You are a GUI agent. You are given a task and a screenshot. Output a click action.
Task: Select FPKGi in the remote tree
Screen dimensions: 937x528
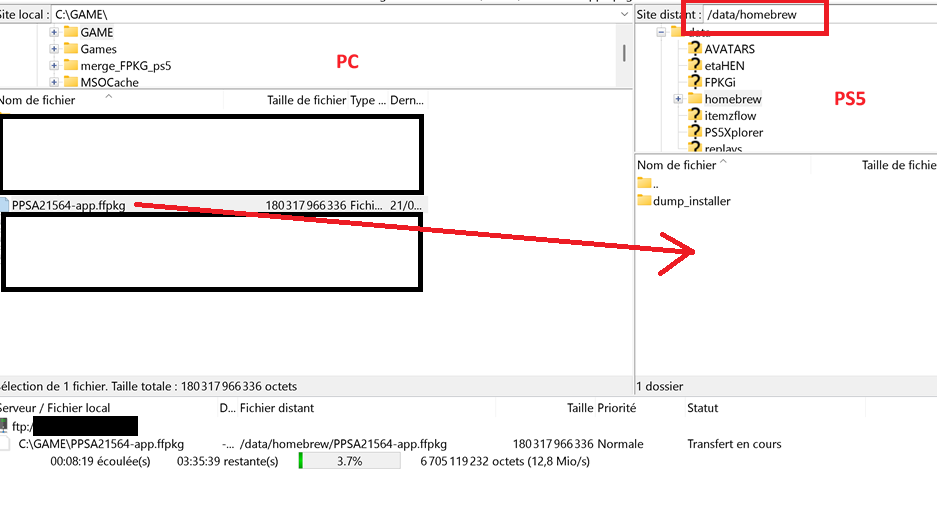(x=719, y=82)
